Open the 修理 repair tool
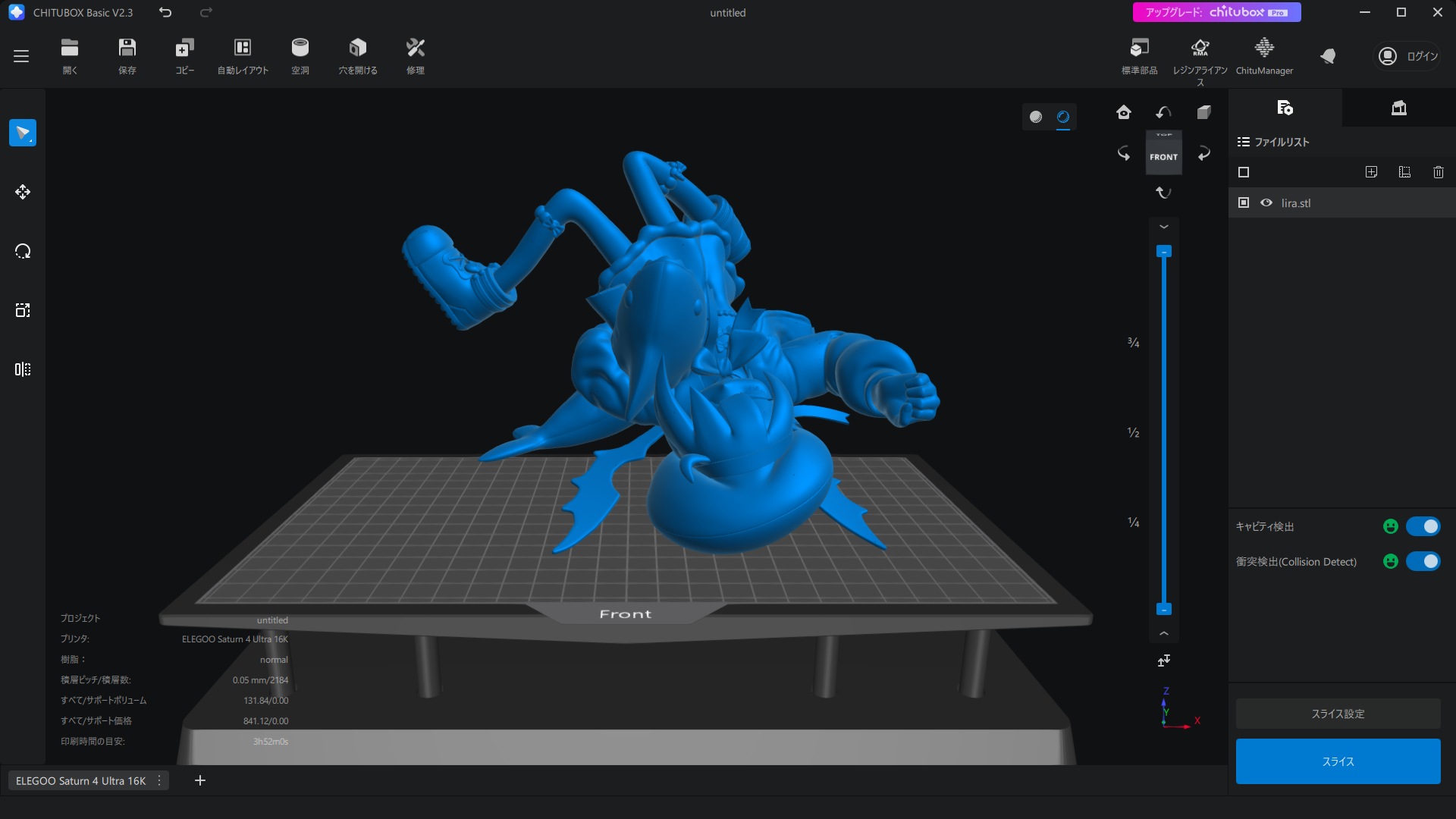 (x=416, y=56)
